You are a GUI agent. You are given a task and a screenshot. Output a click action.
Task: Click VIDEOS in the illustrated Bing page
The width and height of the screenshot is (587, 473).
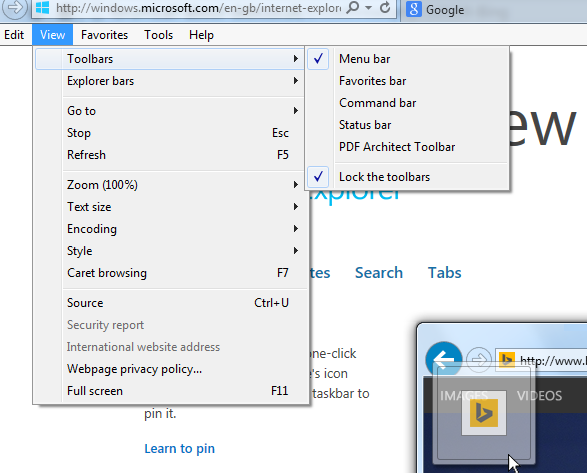(539, 395)
